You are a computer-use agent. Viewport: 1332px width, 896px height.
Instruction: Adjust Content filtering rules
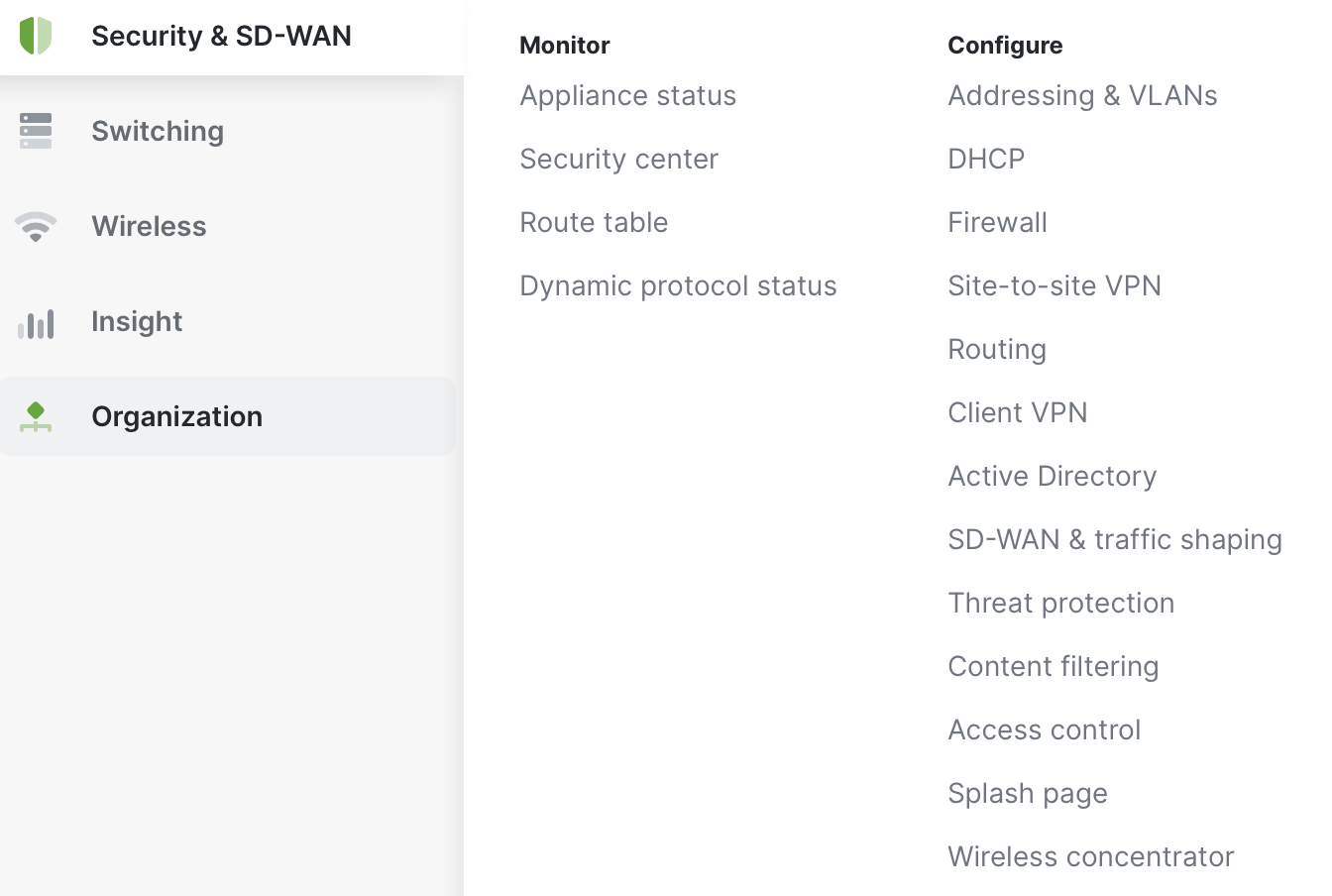point(1054,666)
